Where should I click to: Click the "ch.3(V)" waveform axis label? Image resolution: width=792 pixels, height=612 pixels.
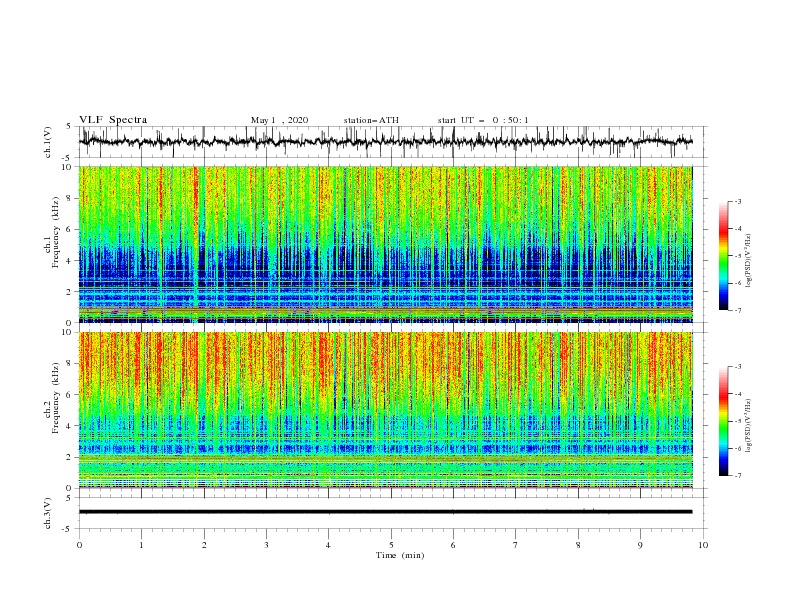[x=48, y=513]
